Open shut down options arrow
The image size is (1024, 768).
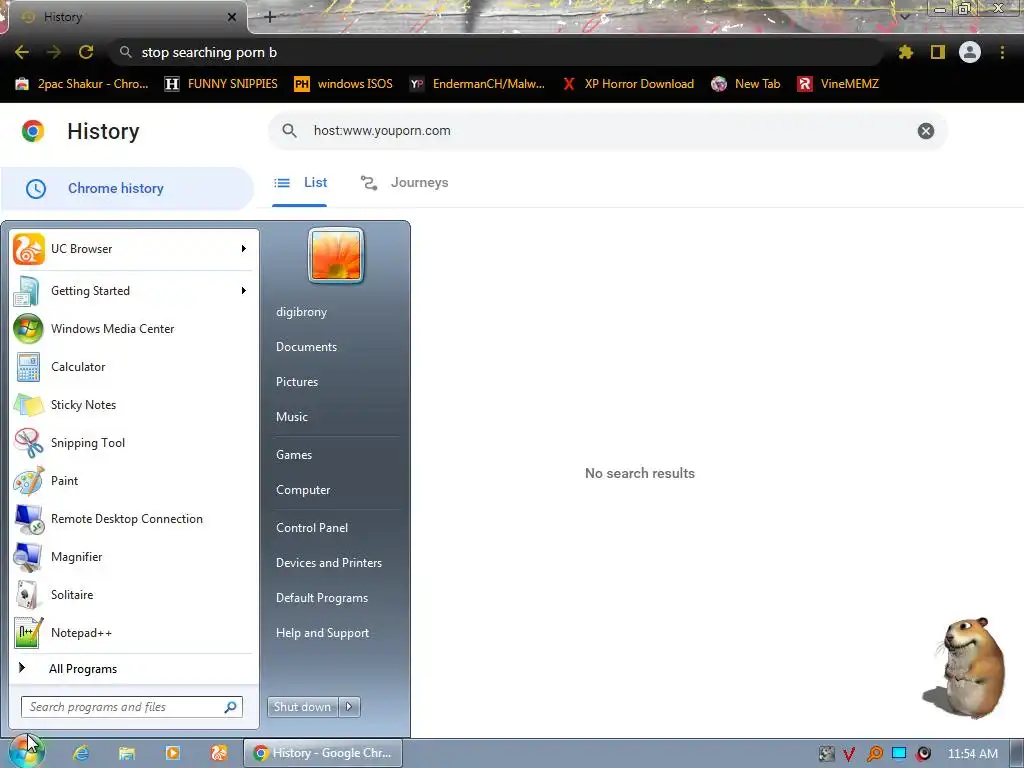tap(349, 707)
